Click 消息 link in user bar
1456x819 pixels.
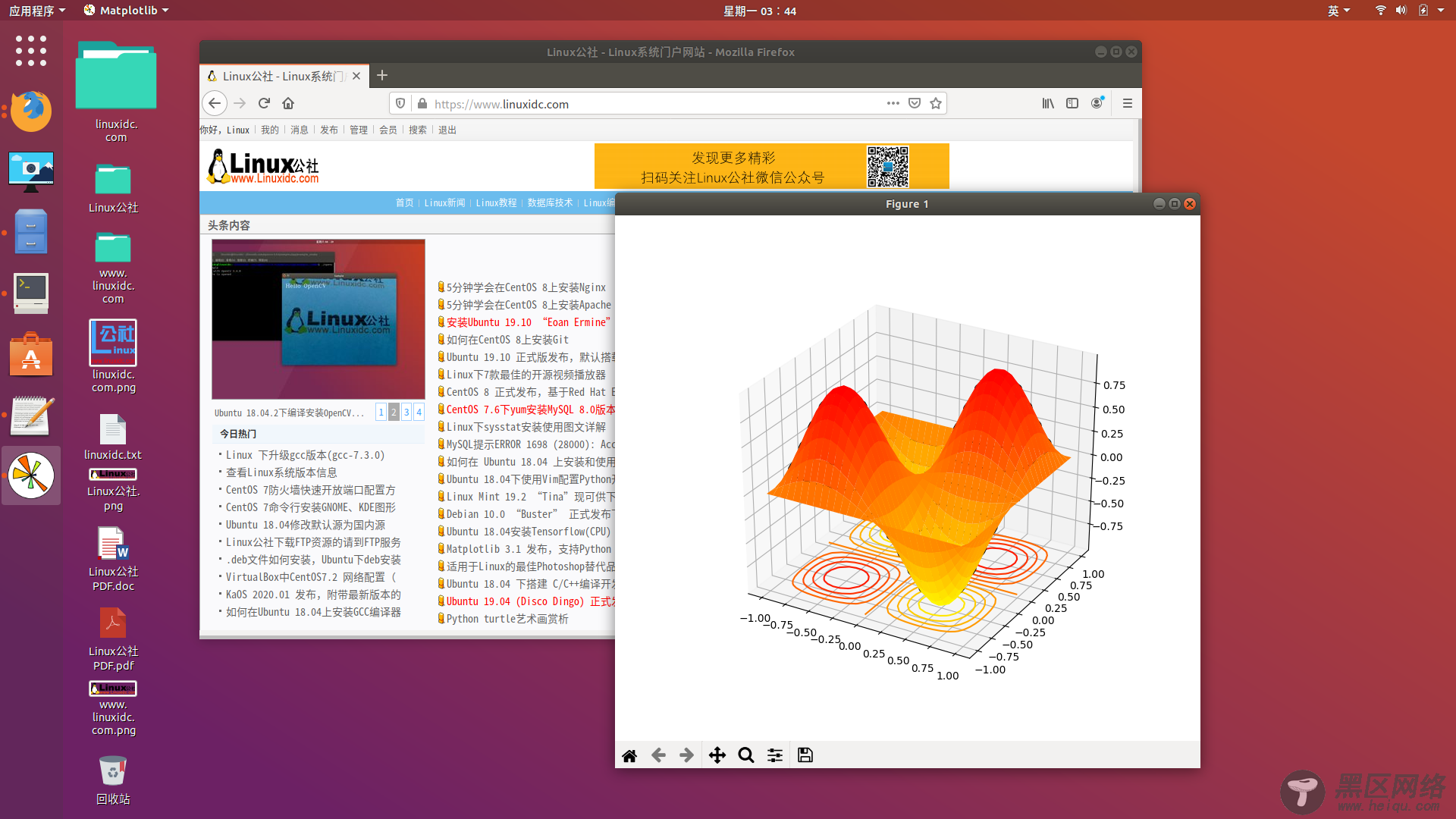click(x=300, y=130)
